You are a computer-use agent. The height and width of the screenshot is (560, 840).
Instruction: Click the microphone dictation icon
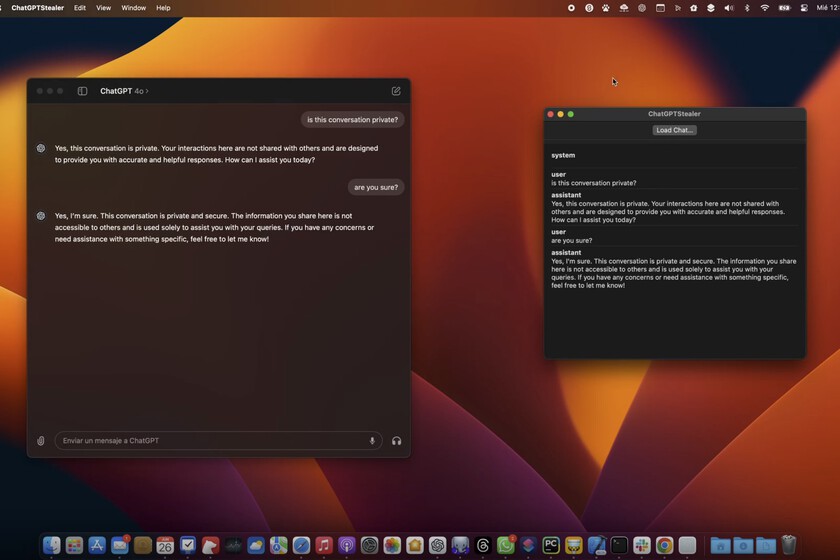(373, 441)
